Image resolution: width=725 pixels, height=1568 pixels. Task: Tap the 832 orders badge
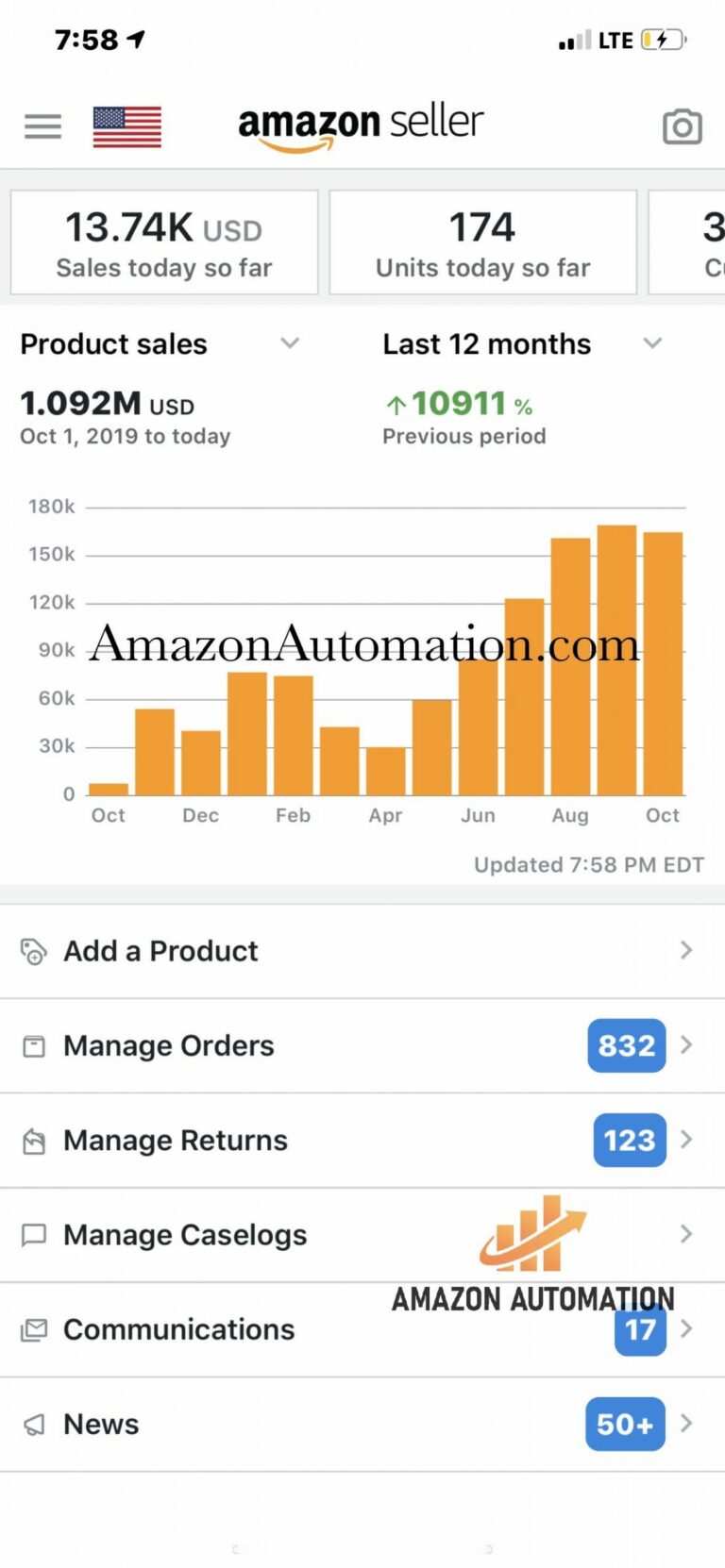click(x=626, y=1045)
